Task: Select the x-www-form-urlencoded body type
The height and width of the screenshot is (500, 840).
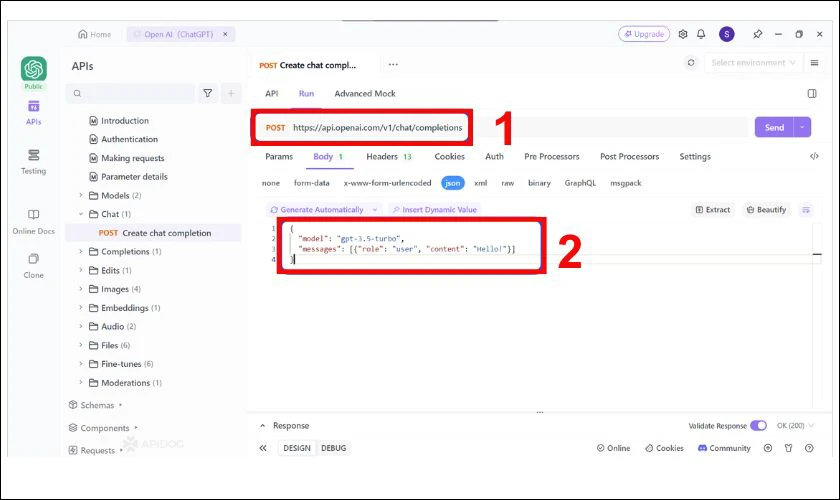Action: (387, 183)
